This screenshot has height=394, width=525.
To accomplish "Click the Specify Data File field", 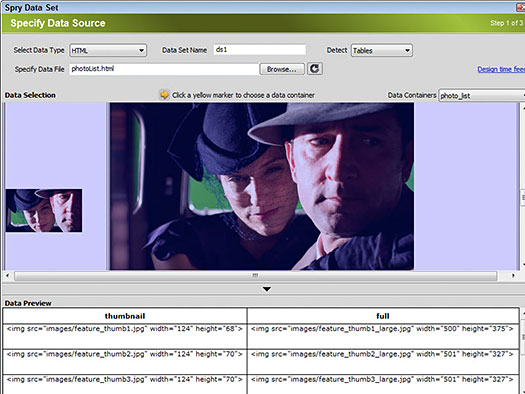I will tap(164, 69).
